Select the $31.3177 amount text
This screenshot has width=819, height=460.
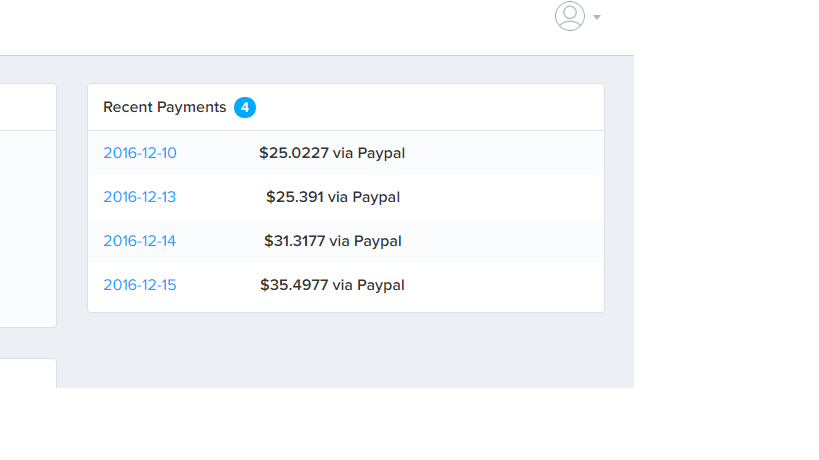pos(295,241)
